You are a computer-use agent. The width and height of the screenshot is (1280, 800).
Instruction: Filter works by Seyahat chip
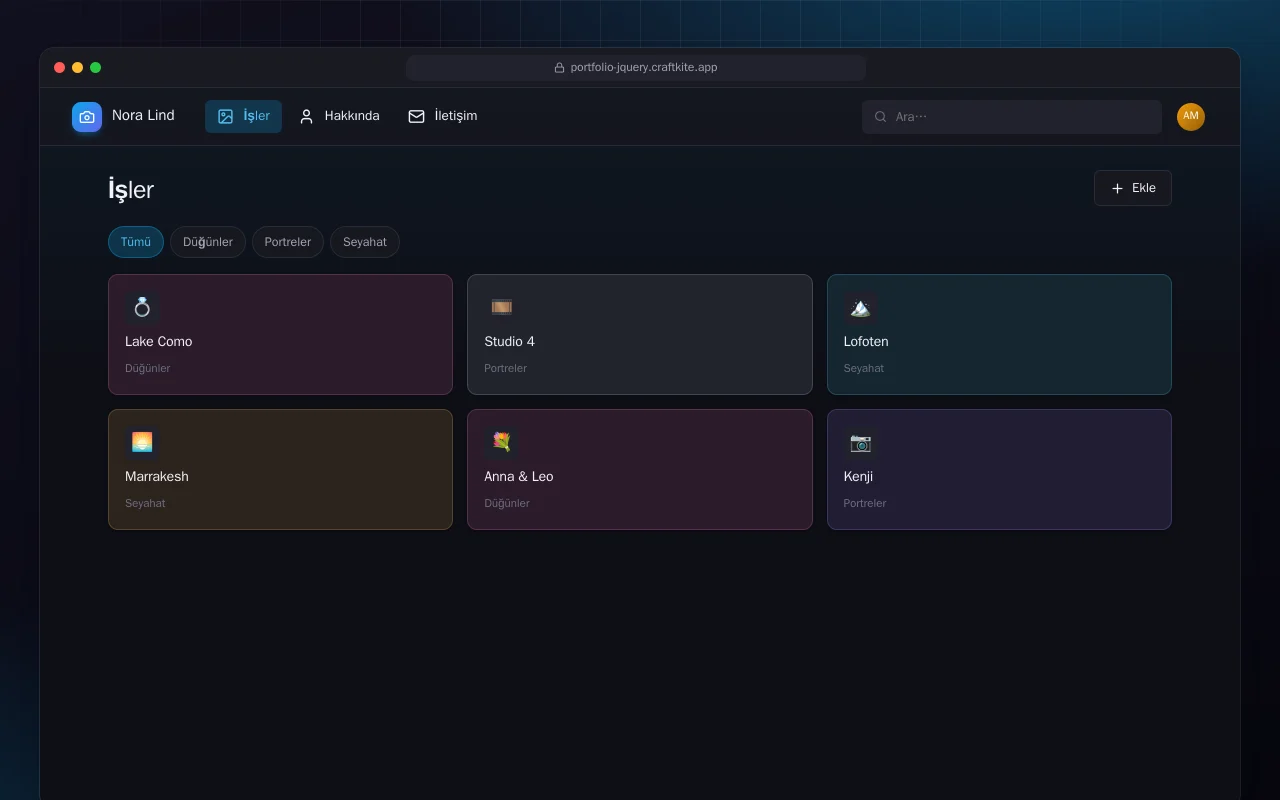[365, 242]
